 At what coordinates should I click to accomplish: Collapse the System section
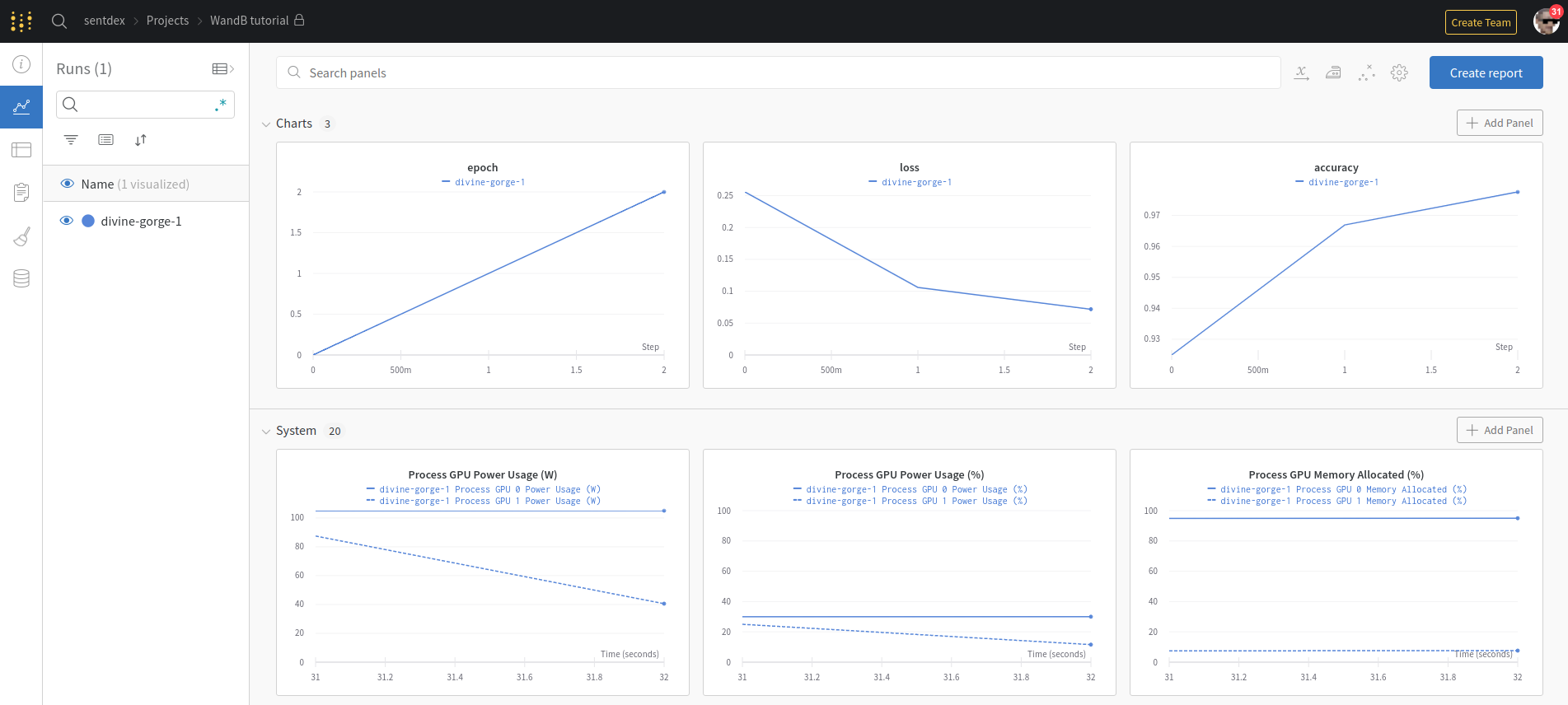coord(266,432)
